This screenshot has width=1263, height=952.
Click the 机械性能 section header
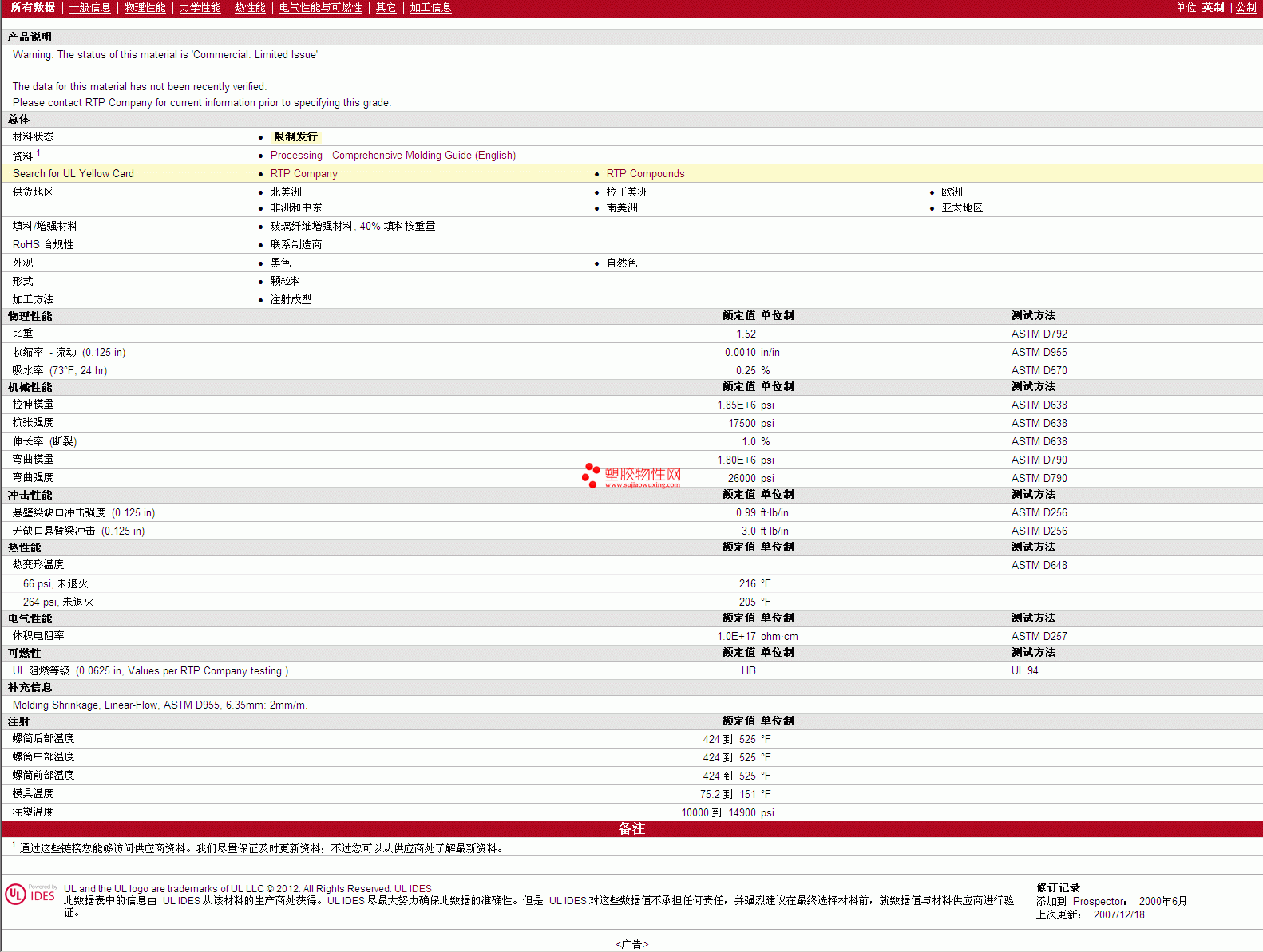tap(30, 387)
